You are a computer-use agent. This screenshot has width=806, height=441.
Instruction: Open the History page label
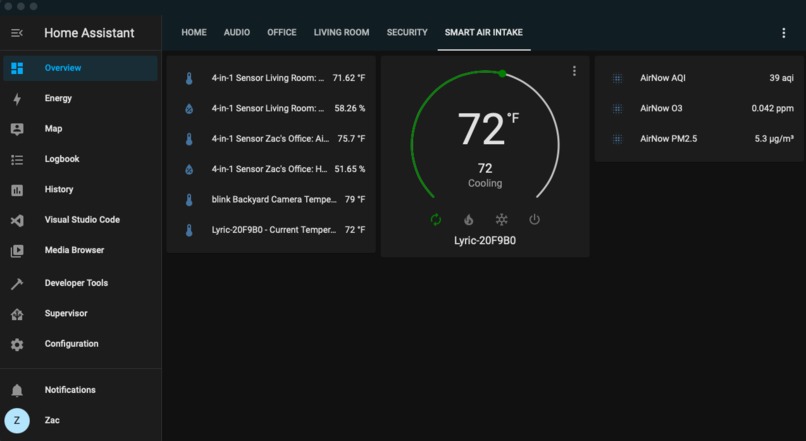(x=59, y=190)
